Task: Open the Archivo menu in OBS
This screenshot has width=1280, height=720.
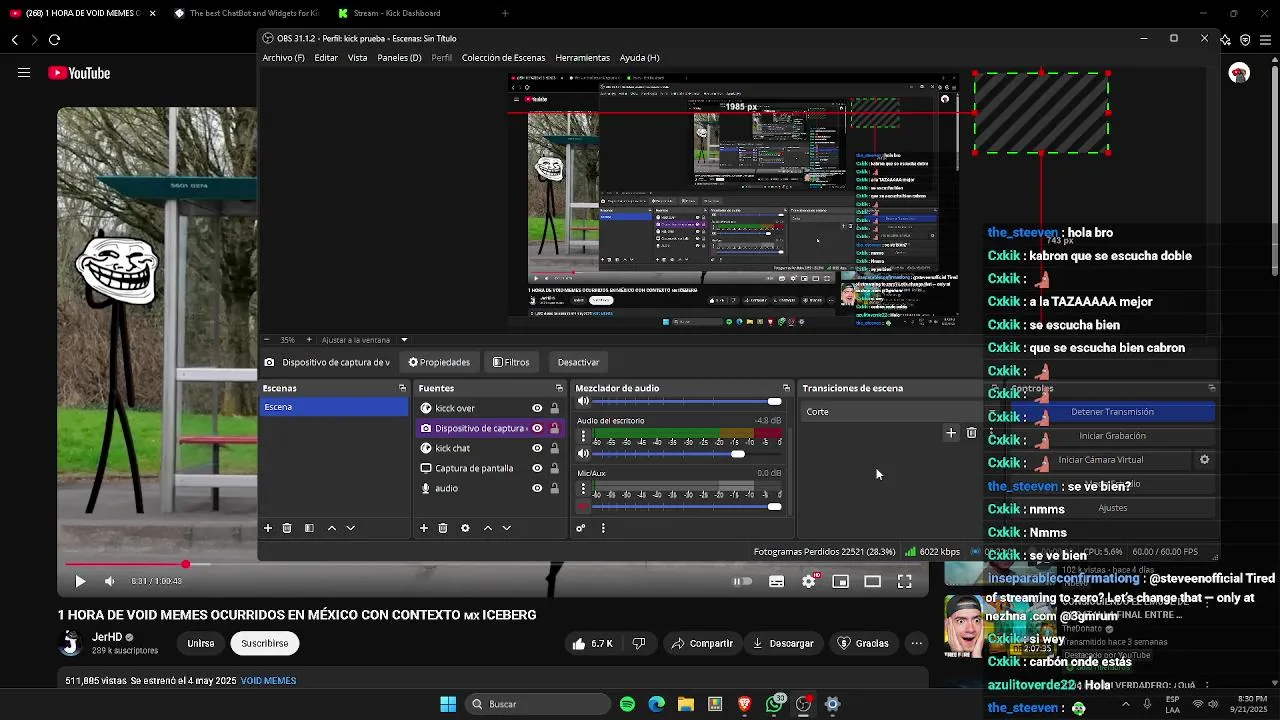Action: [283, 58]
